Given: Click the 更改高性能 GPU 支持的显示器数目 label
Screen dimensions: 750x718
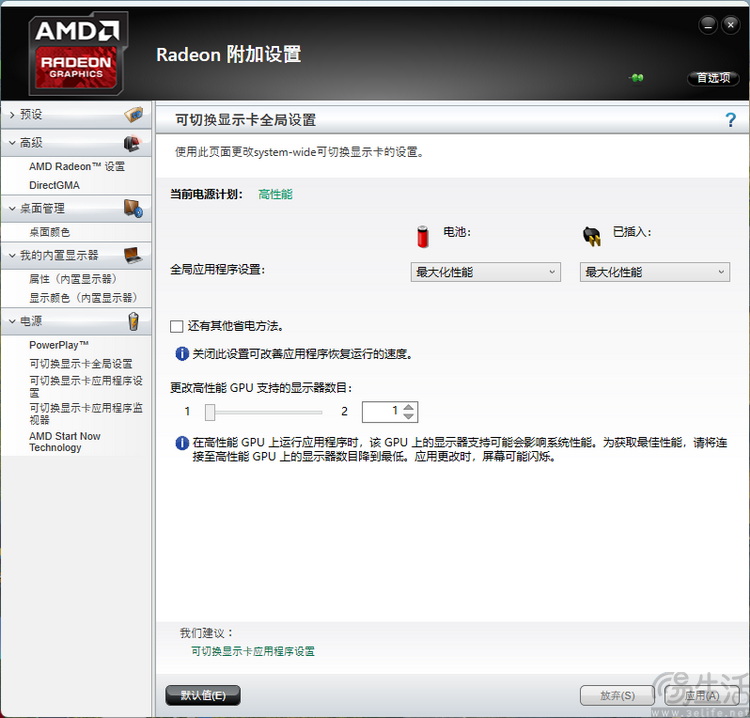Looking at the screenshot, I should [261, 387].
